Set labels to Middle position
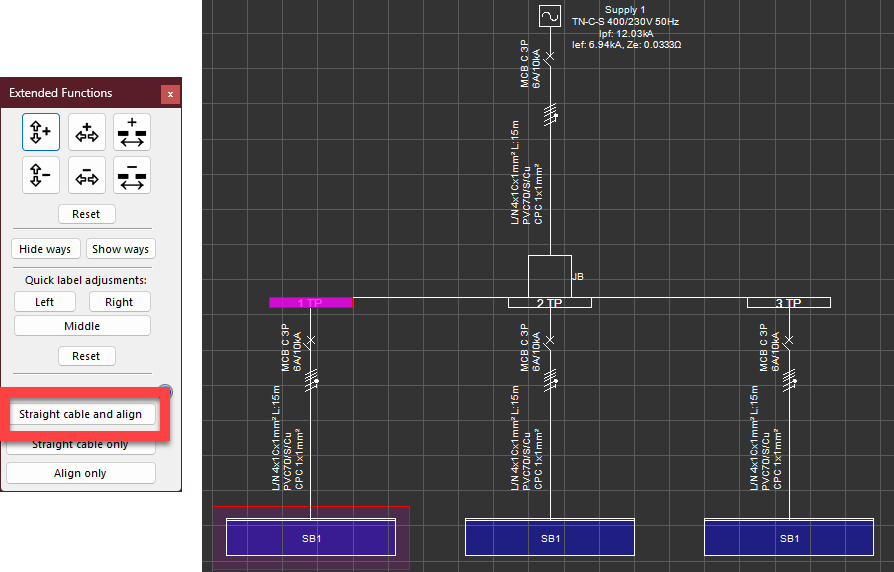This screenshot has width=894, height=572. tap(82, 326)
